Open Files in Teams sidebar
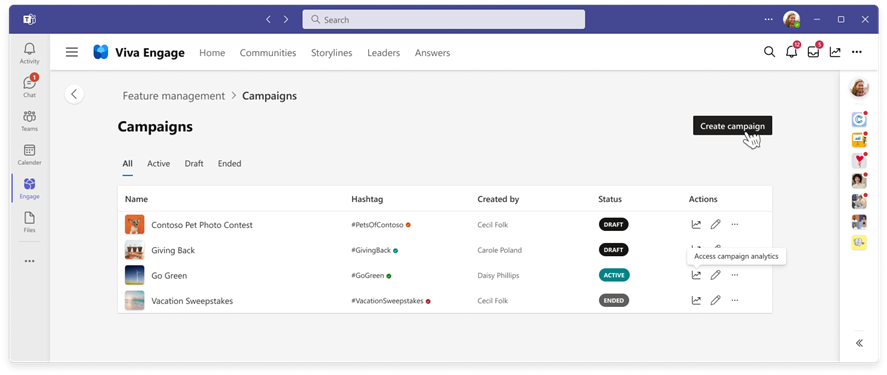Viewport: 887px width, 375px height. click(29, 222)
